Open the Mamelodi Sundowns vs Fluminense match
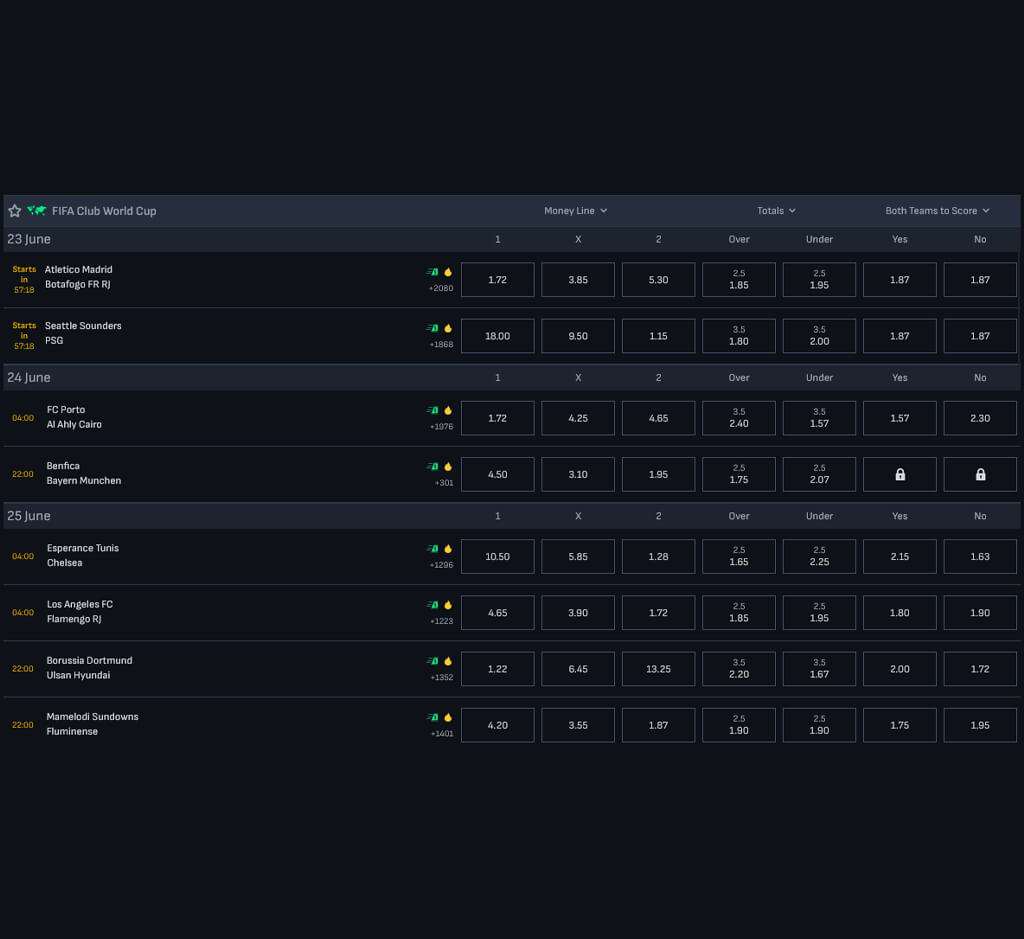This screenshot has height=939, width=1024. tap(92, 724)
